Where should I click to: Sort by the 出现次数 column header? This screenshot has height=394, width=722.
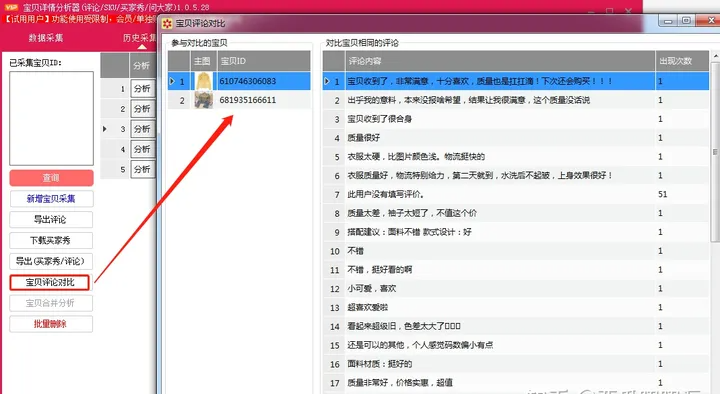[682, 61]
